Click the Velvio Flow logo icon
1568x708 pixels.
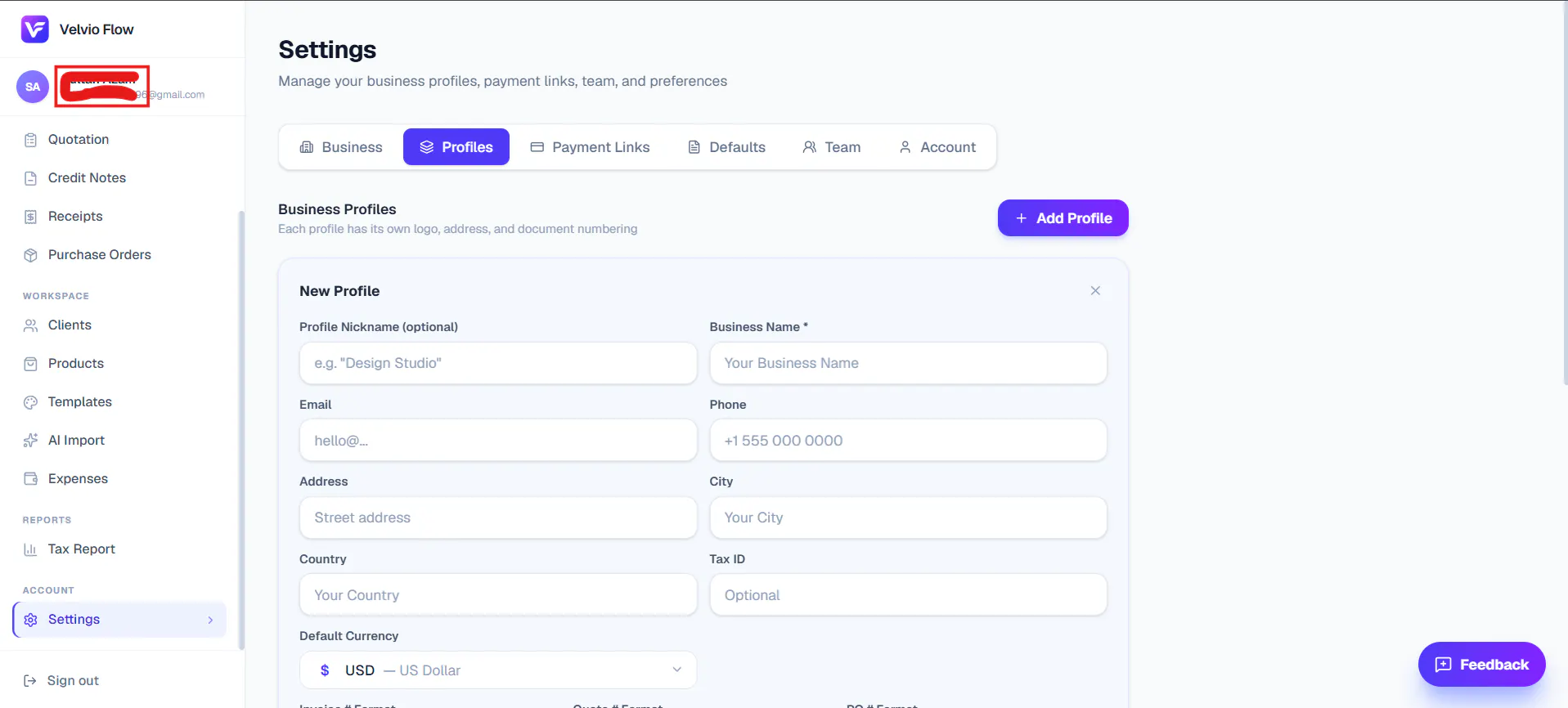(x=34, y=29)
